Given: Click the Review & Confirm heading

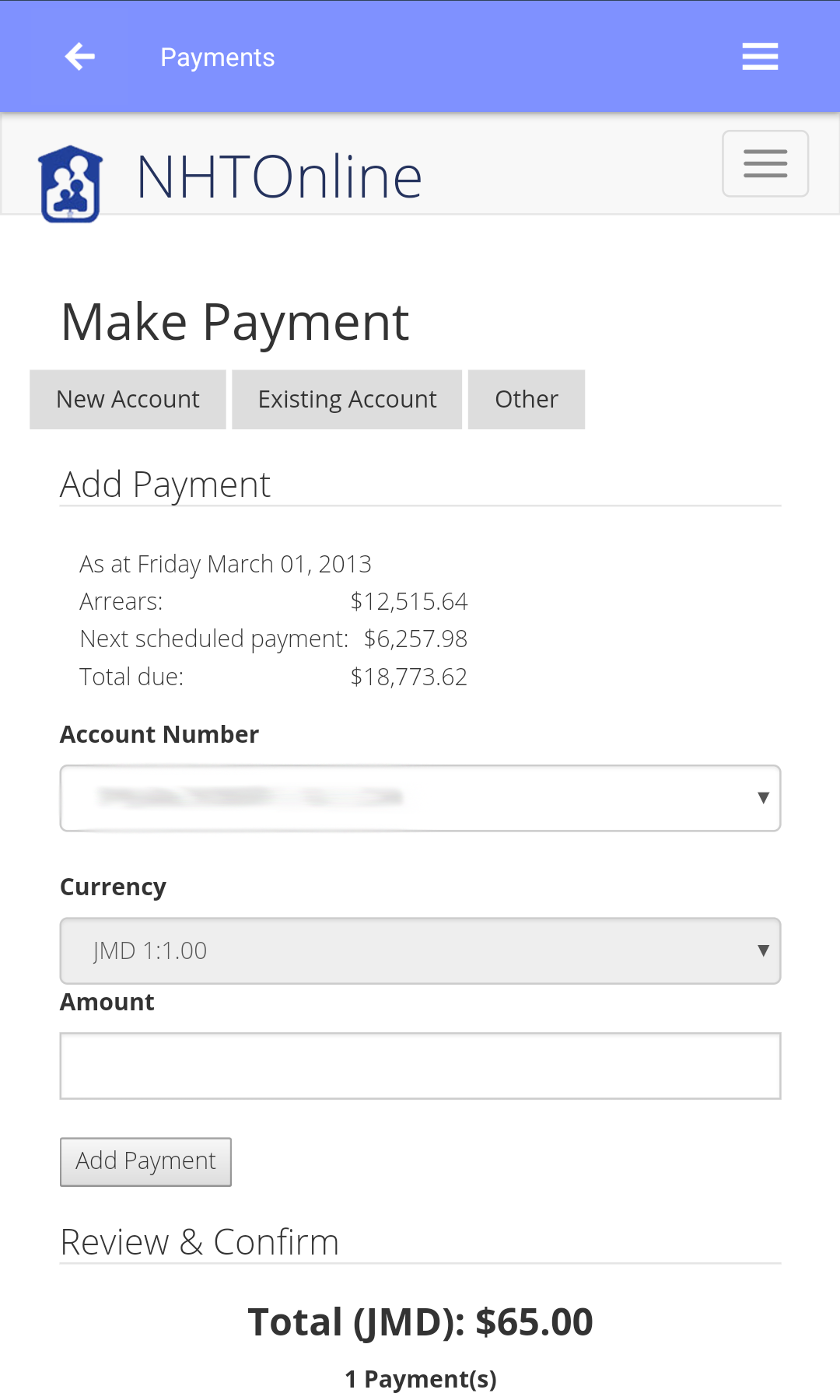Looking at the screenshot, I should pyautogui.click(x=200, y=1242).
